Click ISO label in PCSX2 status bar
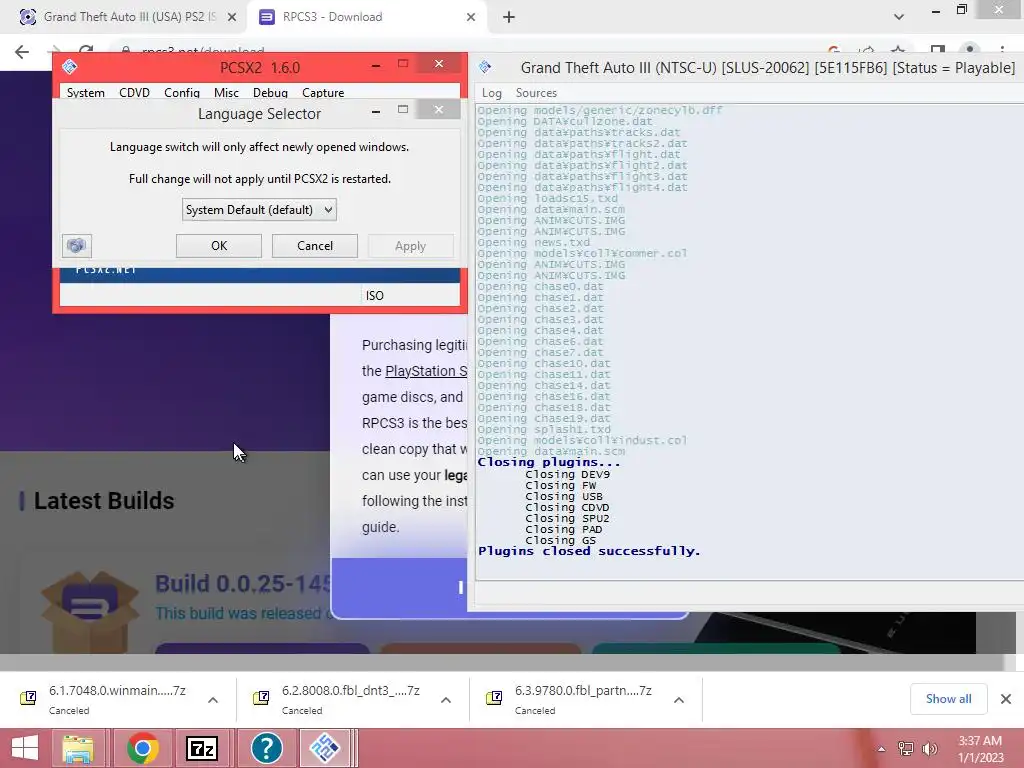This screenshot has height=768, width=1024. click(375, 296)
